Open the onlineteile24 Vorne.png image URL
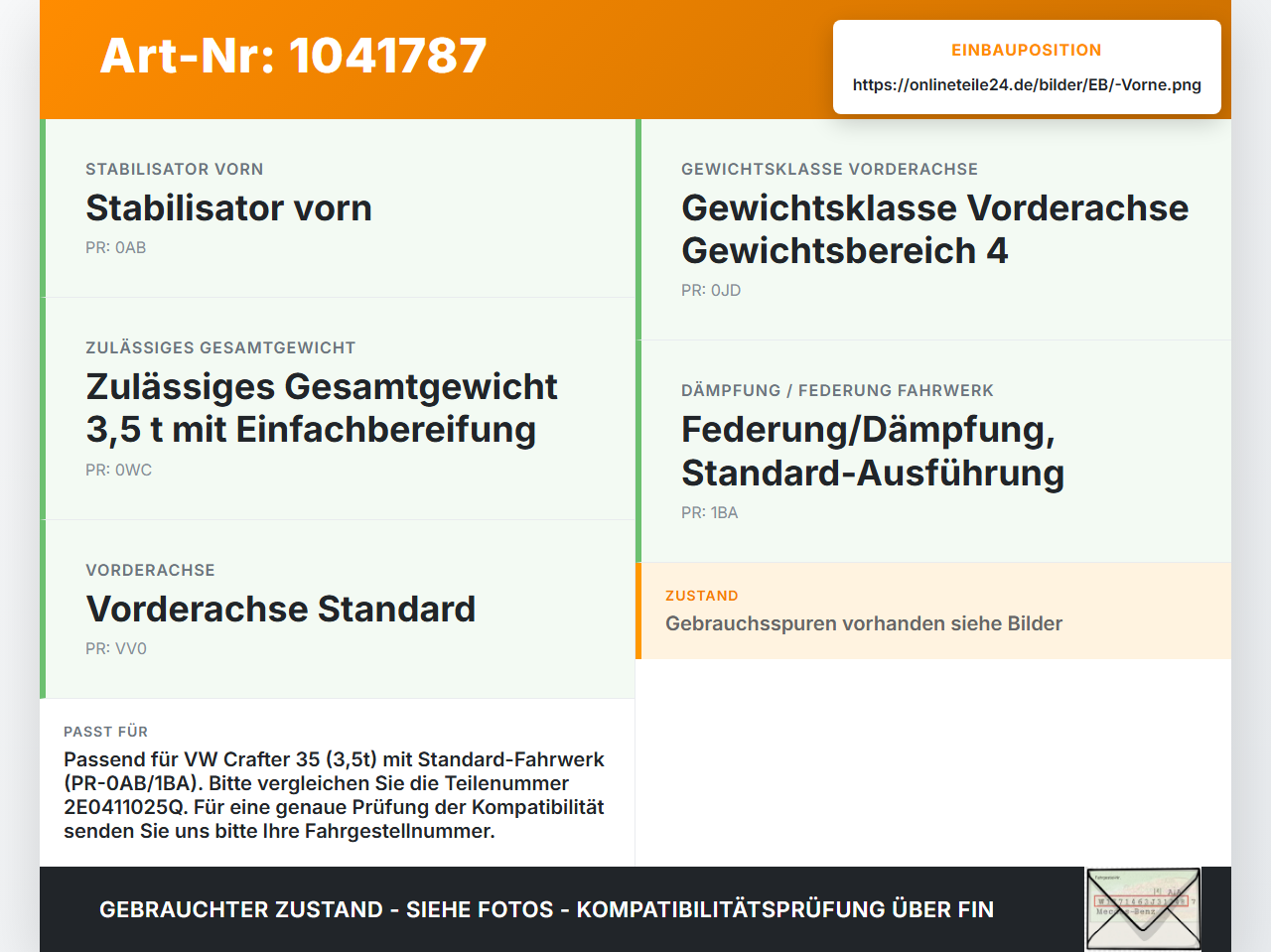 pos(1027,85)
